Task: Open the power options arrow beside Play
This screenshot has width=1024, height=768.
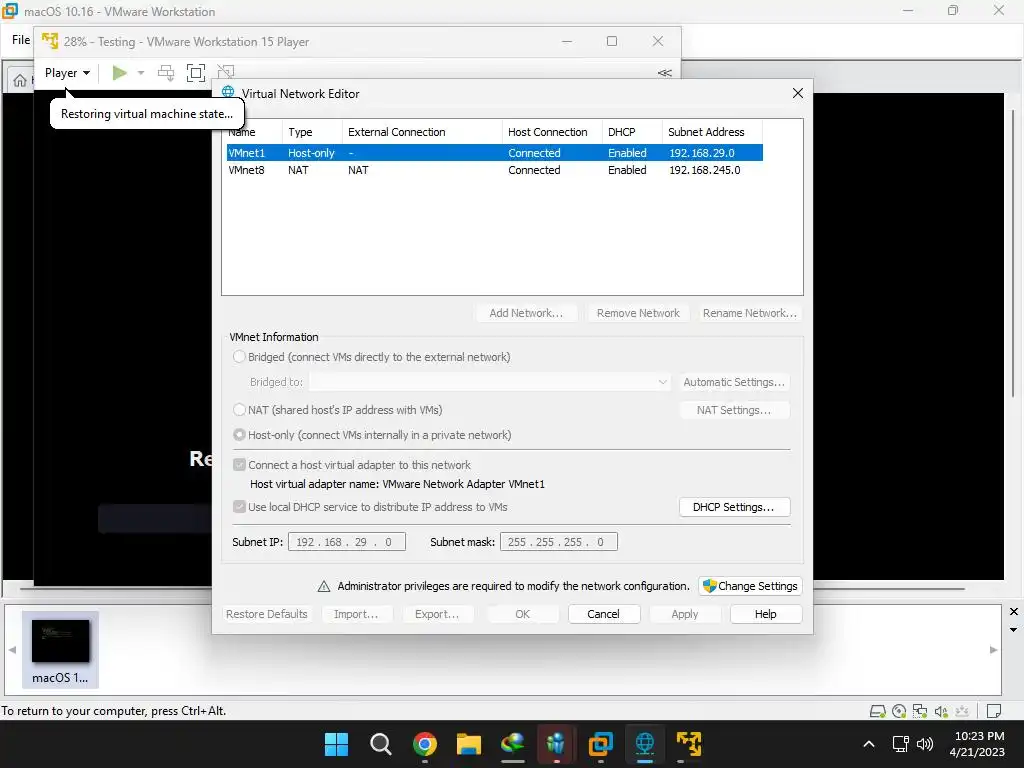Action: 140,73
